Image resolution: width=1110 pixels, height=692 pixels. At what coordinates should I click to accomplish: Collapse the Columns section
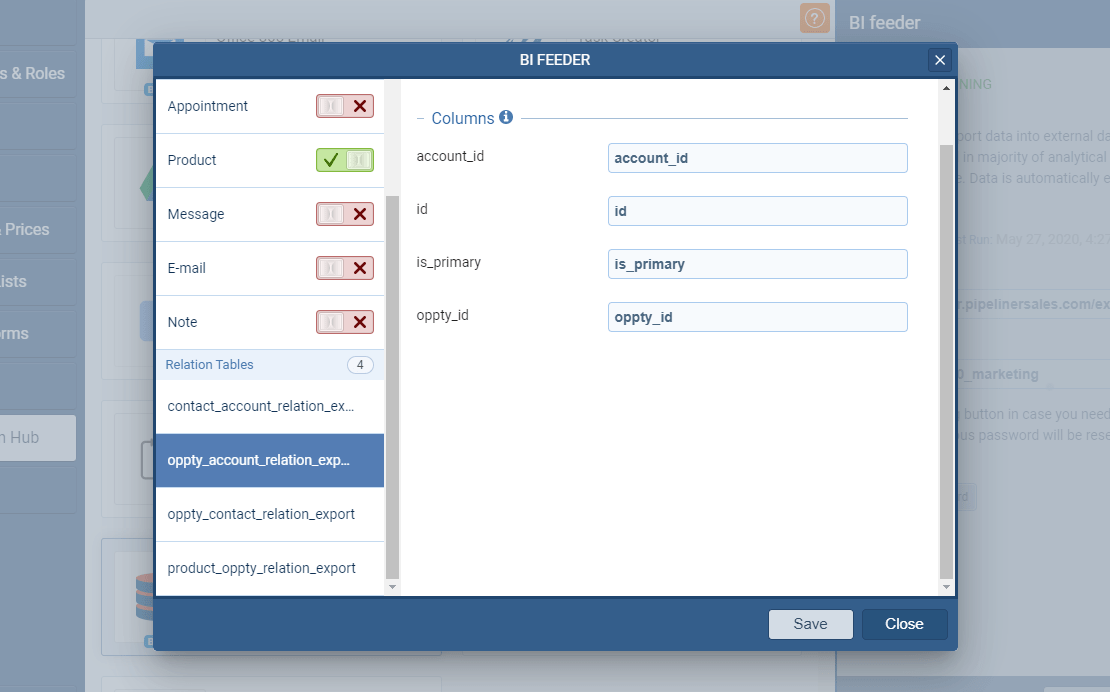pos(421,118)
